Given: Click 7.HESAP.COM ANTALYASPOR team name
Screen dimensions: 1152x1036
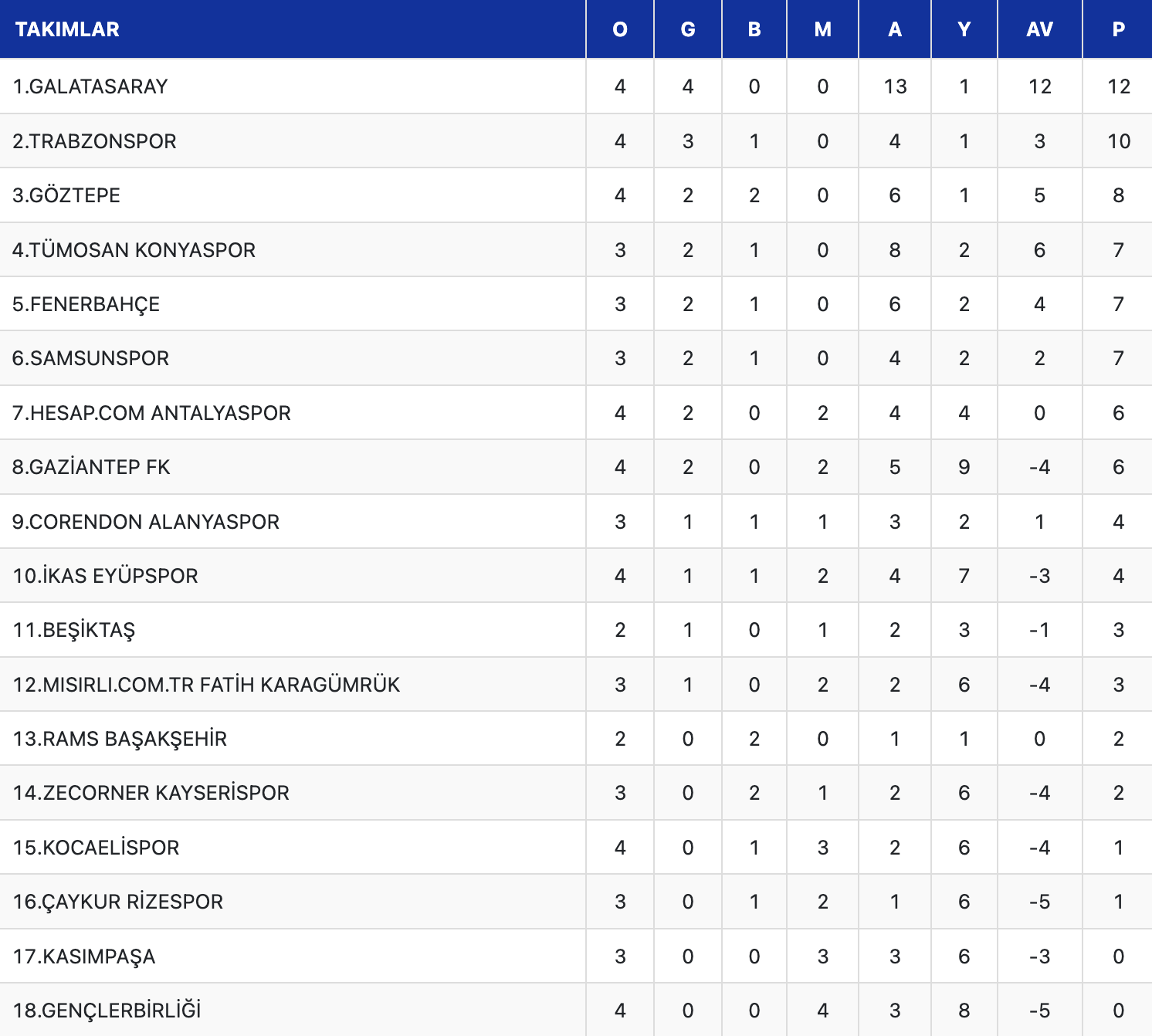Looking at the screenshot, I should point(151,413).
